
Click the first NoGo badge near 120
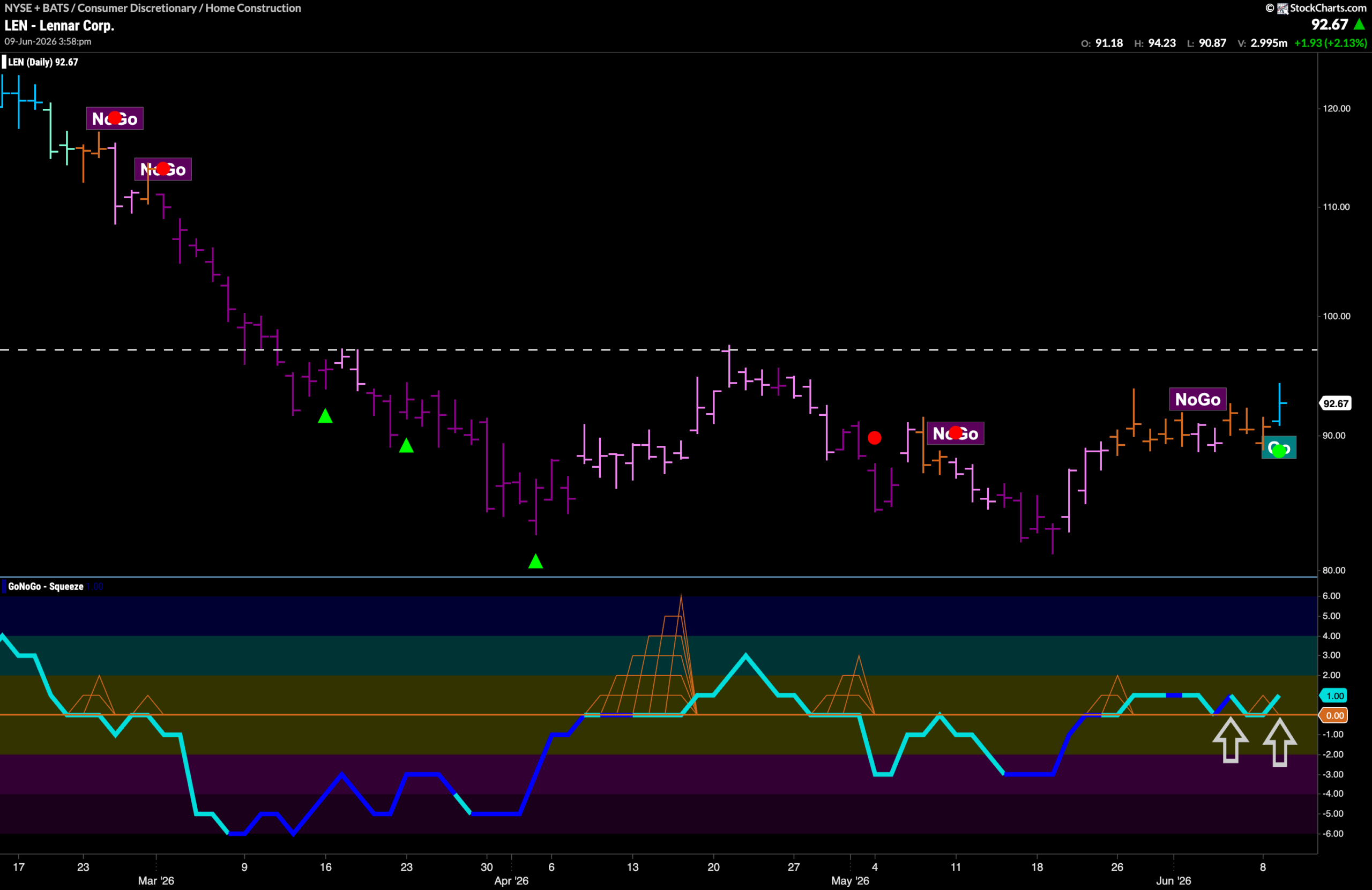pos(115,119)
